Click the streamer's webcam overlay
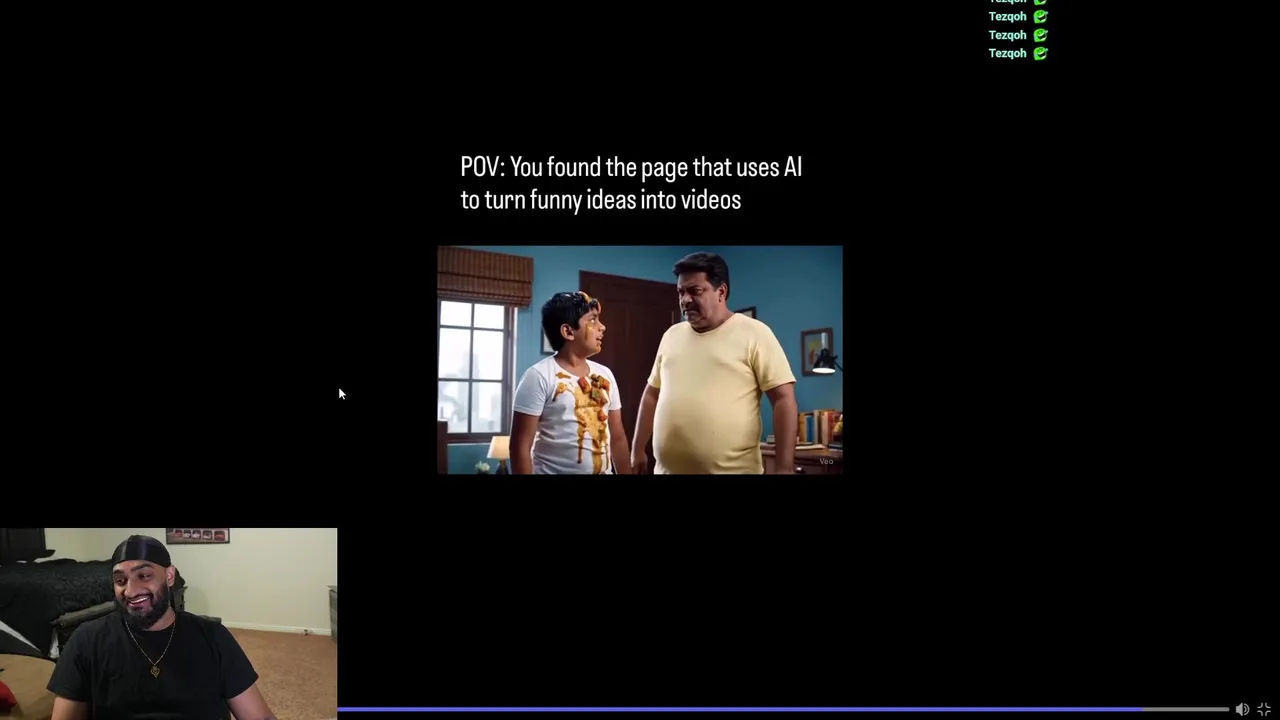 tap(168, 624)
